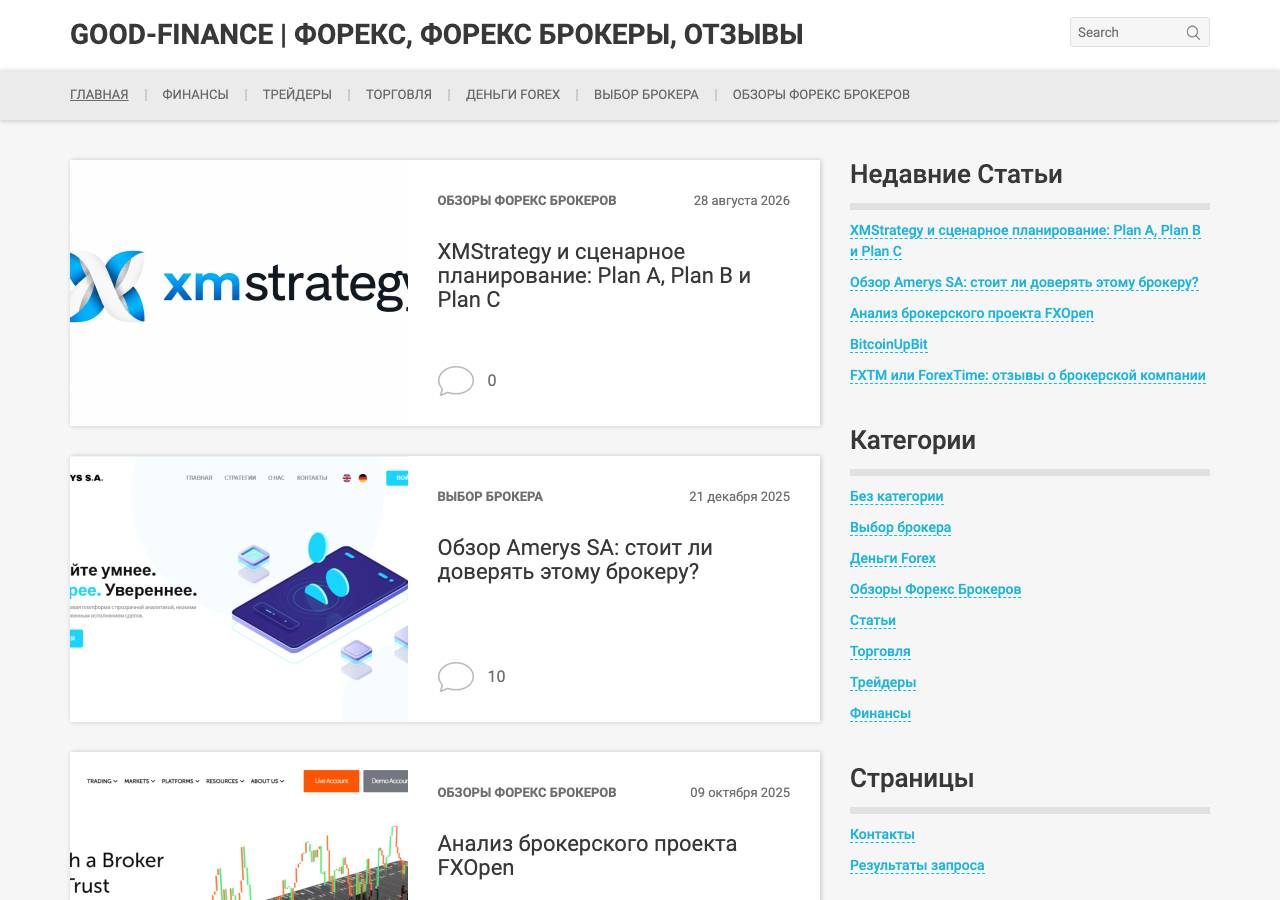Image resolution: width=1280 pixels, height=900 pixels.
Task: Open 'Выбор брокера' in Категории sidebar
Action: pyautogui.click(x=901, y=527)
